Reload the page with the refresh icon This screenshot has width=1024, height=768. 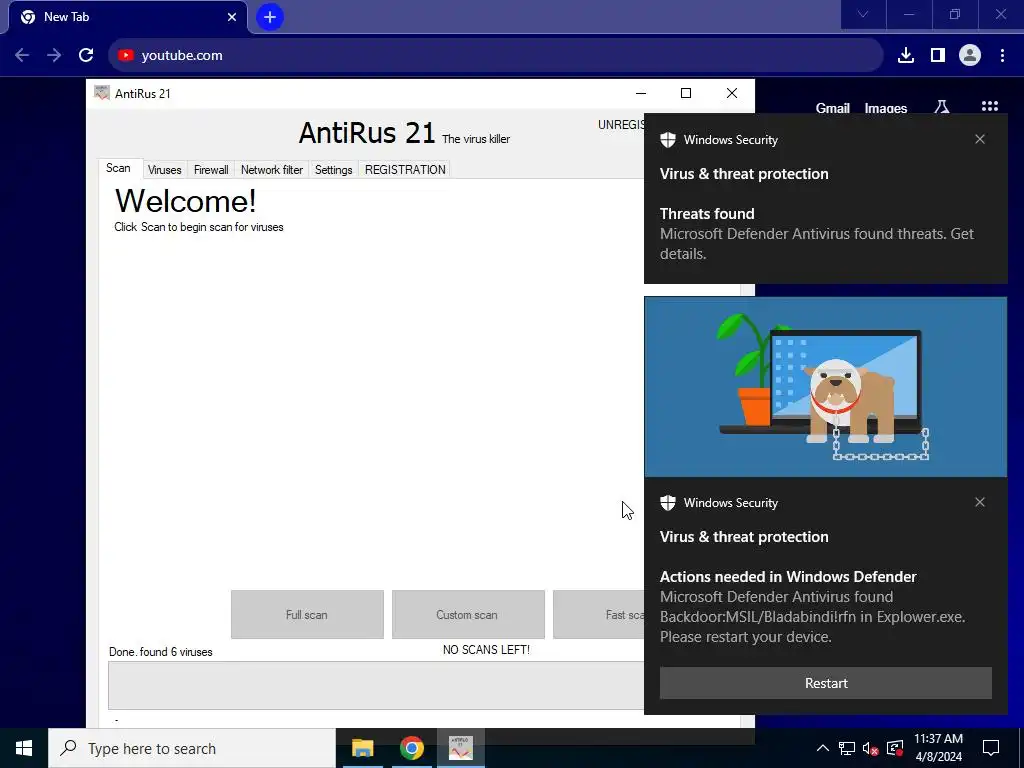coord(86,56)
